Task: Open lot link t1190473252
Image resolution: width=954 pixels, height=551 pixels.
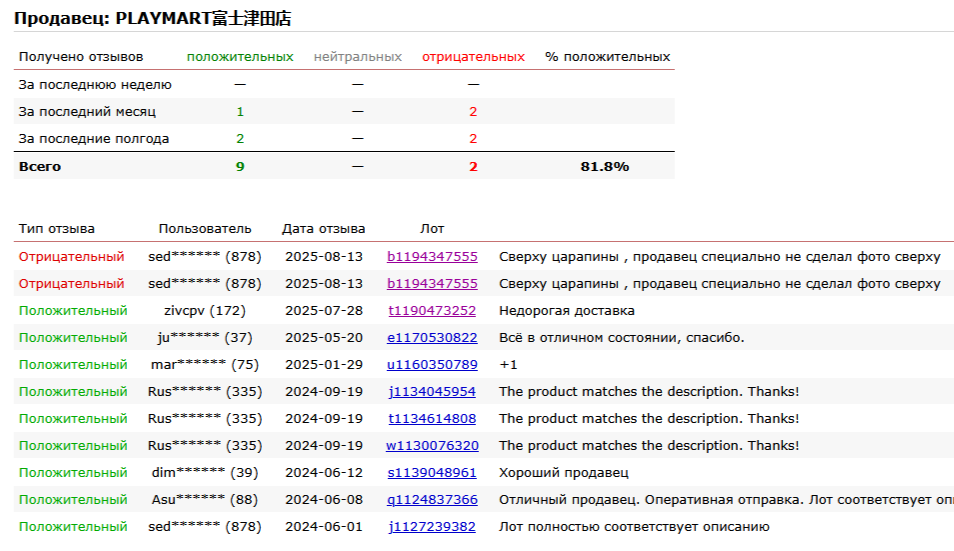Action: tap(432, 311)
